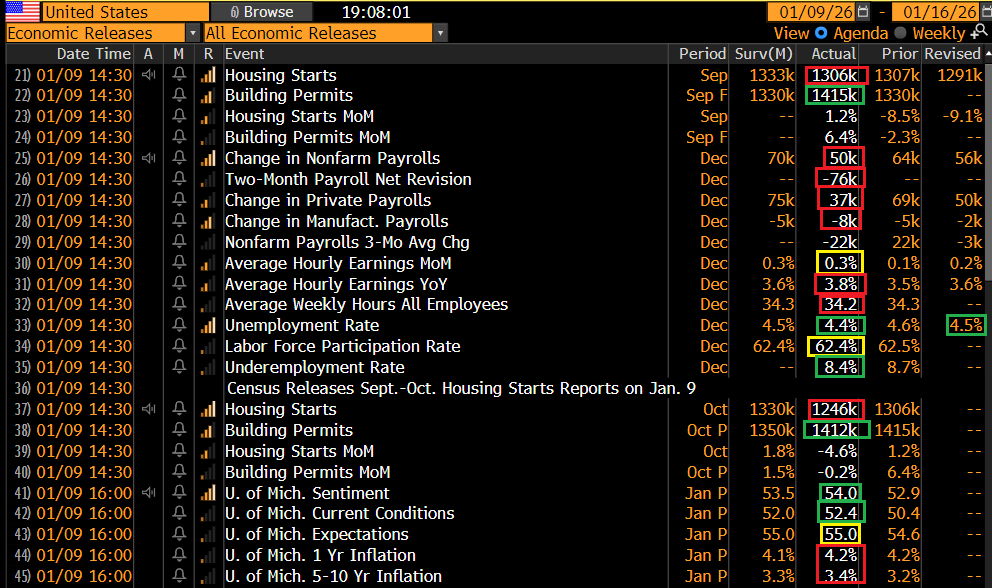Click the United States flag icon
This screenshot has height=588, width=992.
[21, 12]
